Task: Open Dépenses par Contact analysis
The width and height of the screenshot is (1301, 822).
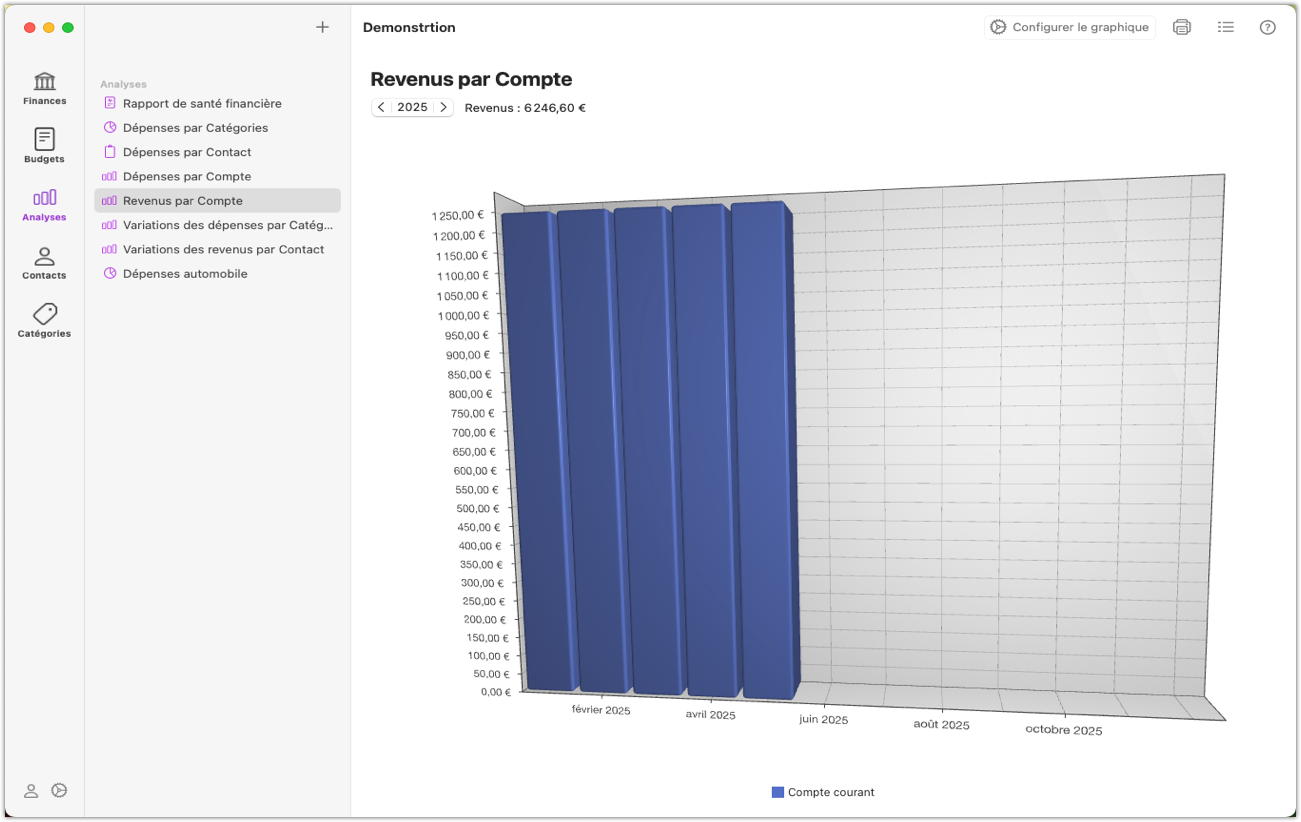Action: click(x=217, y=152)
